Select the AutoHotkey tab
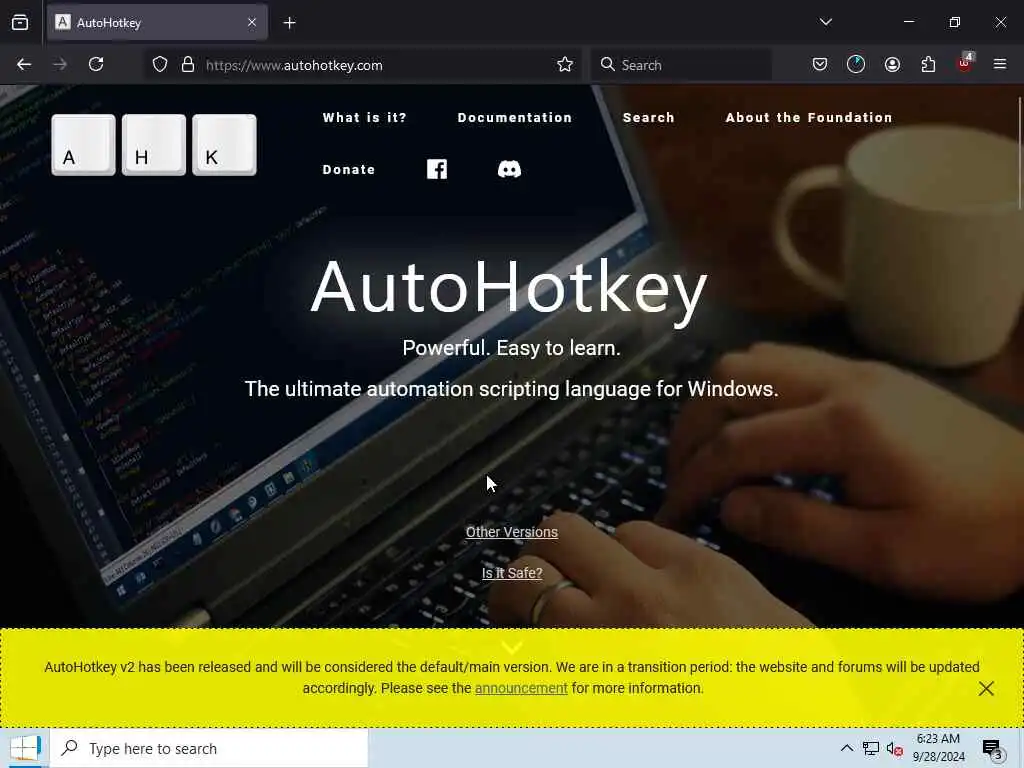 point(157,23)
